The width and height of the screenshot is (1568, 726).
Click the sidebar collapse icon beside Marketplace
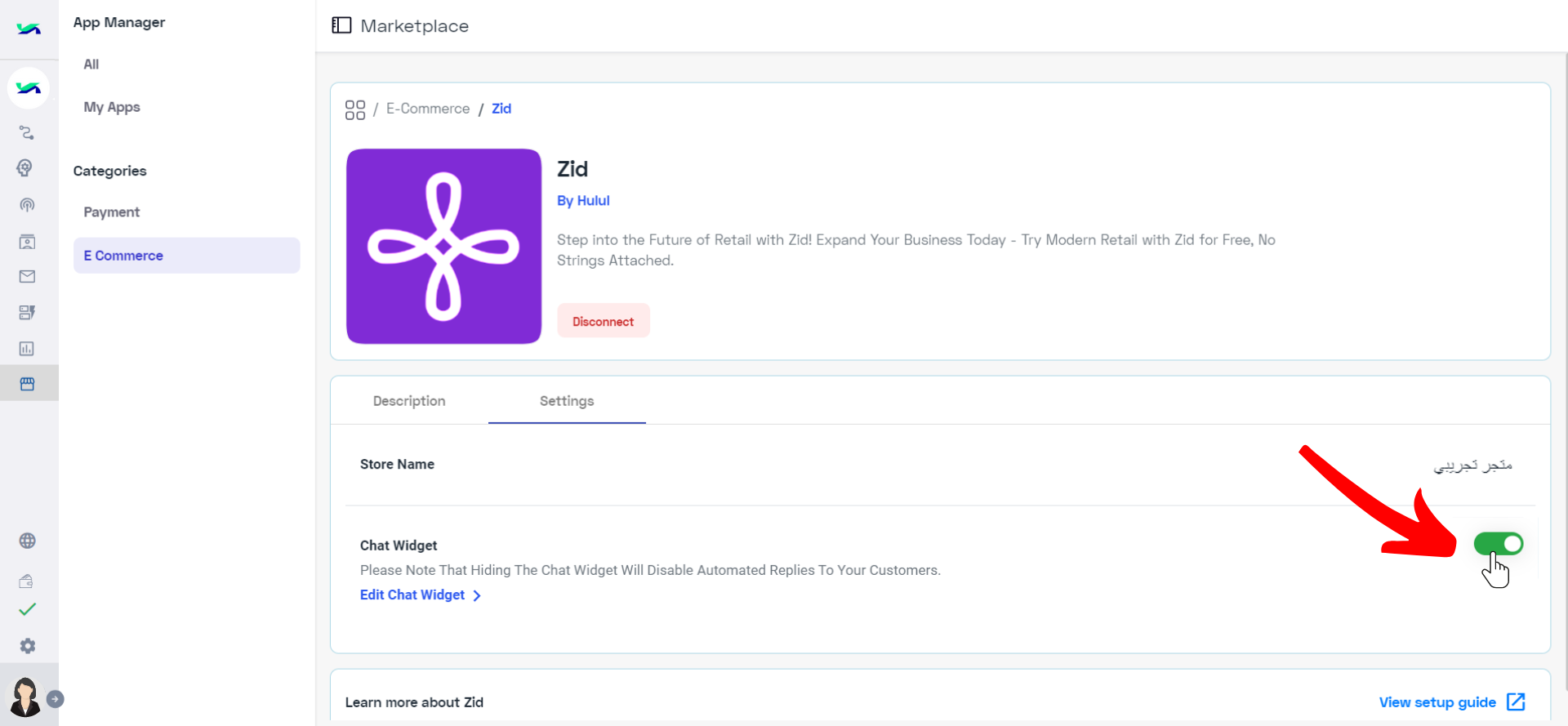(341, 25)
